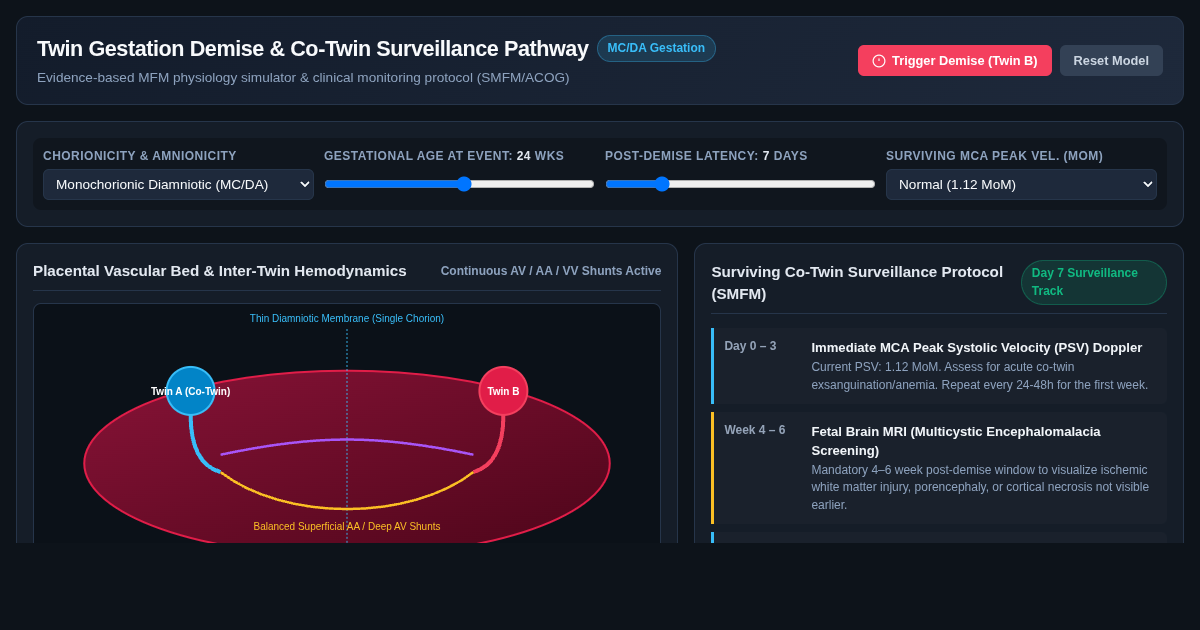Image resolution: width=1200 pixels, height=630 pixels.
Task: Click the Balanced Superficial AA / Deep AV Shunts label
Action: (347, 527)
